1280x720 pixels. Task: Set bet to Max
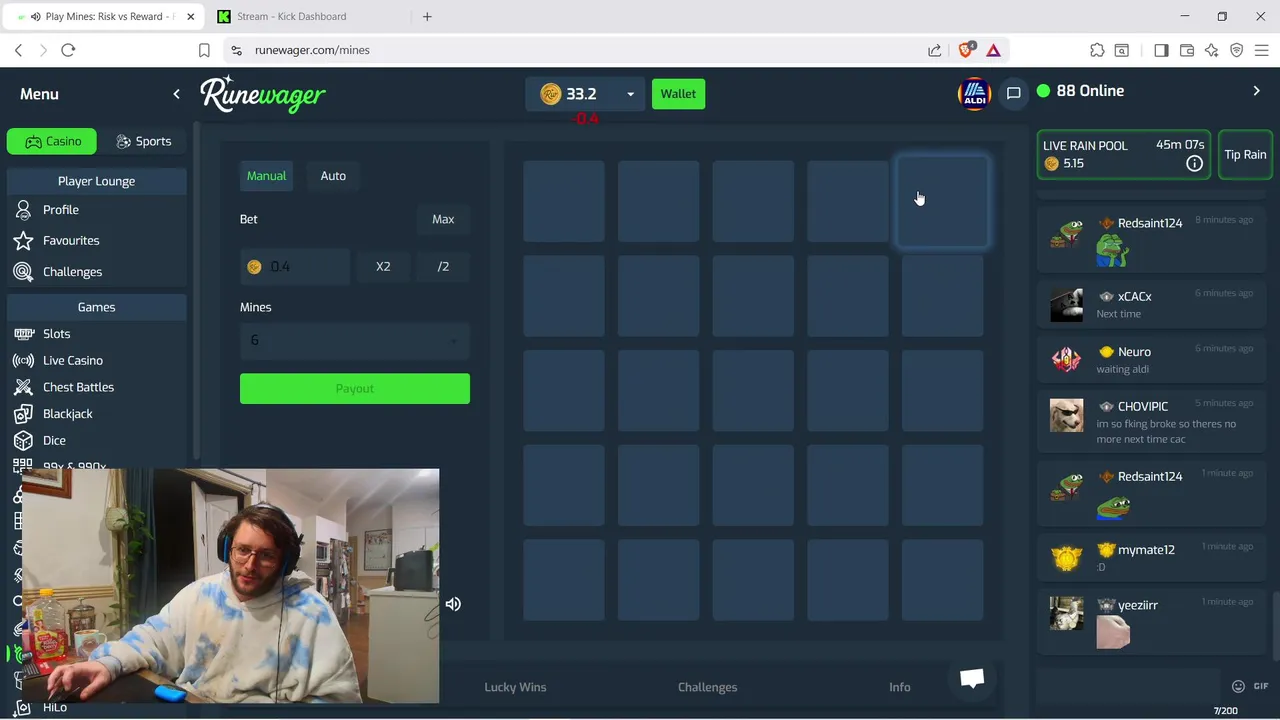coord(443,219)
